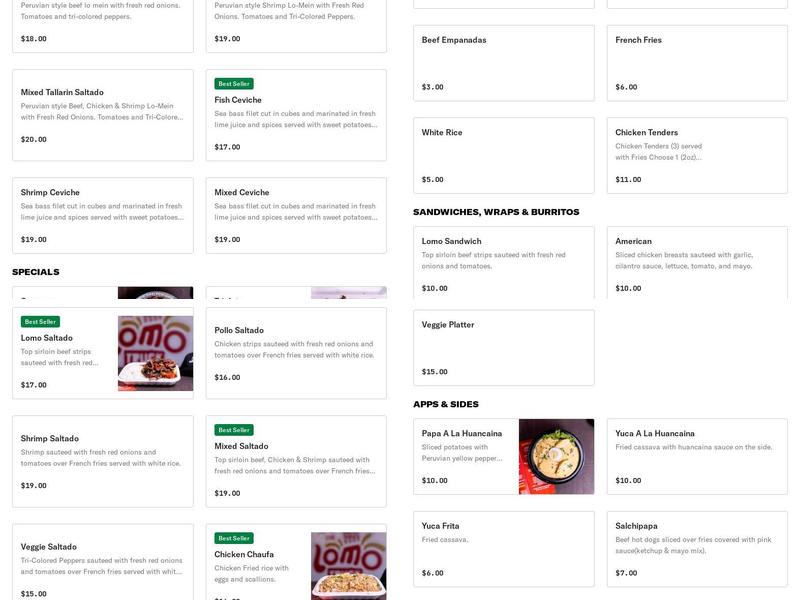Select the Mixed Tallarin Saltado item
Image resolution: width=800 pixels, height=600 pixels.
click(102, 115)
